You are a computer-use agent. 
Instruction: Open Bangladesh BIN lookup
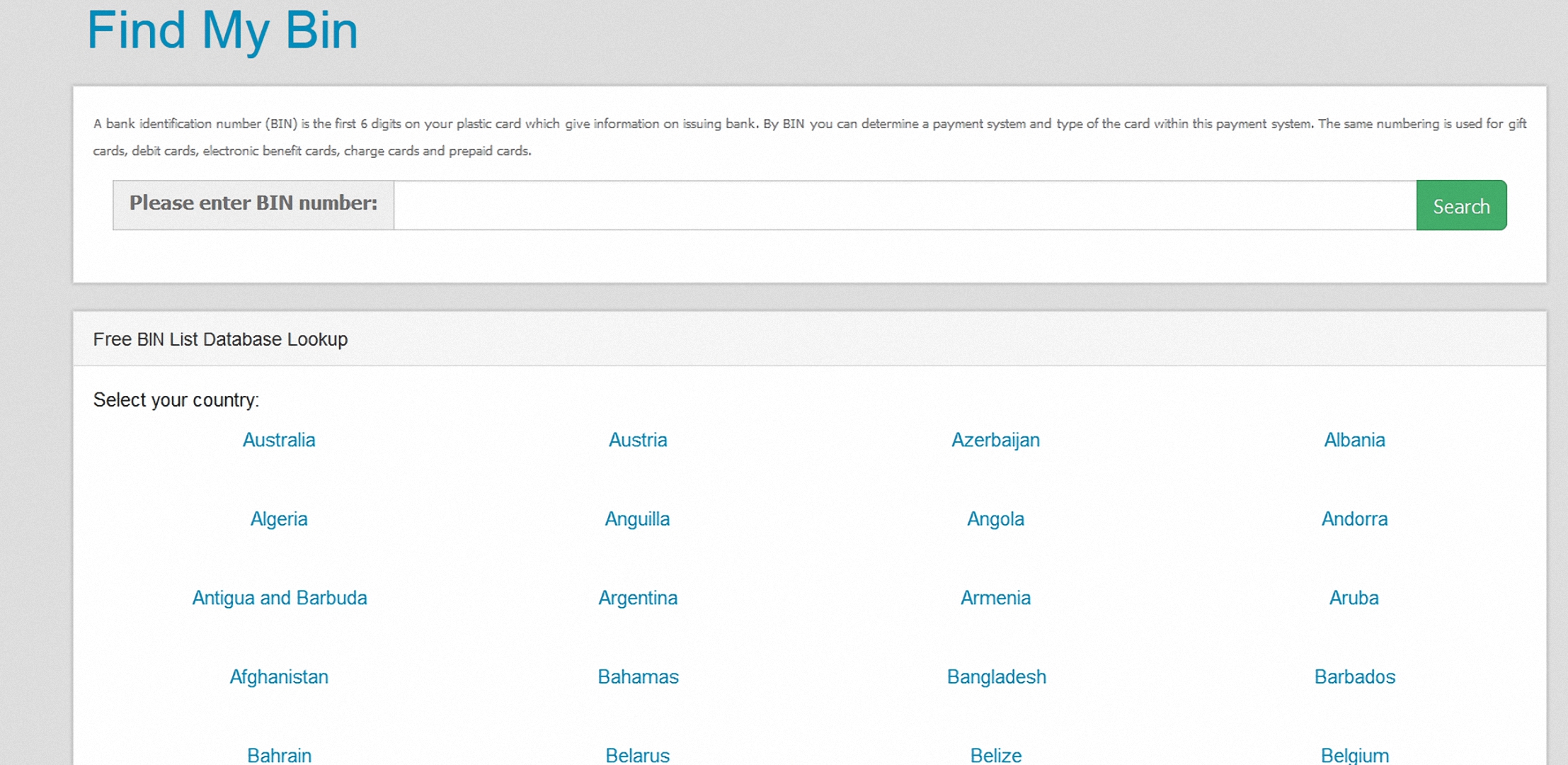995,677
